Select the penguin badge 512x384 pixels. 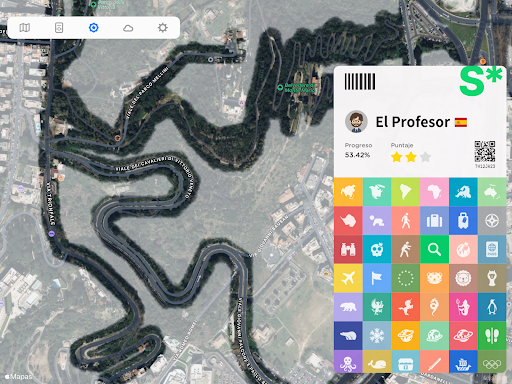492,307
